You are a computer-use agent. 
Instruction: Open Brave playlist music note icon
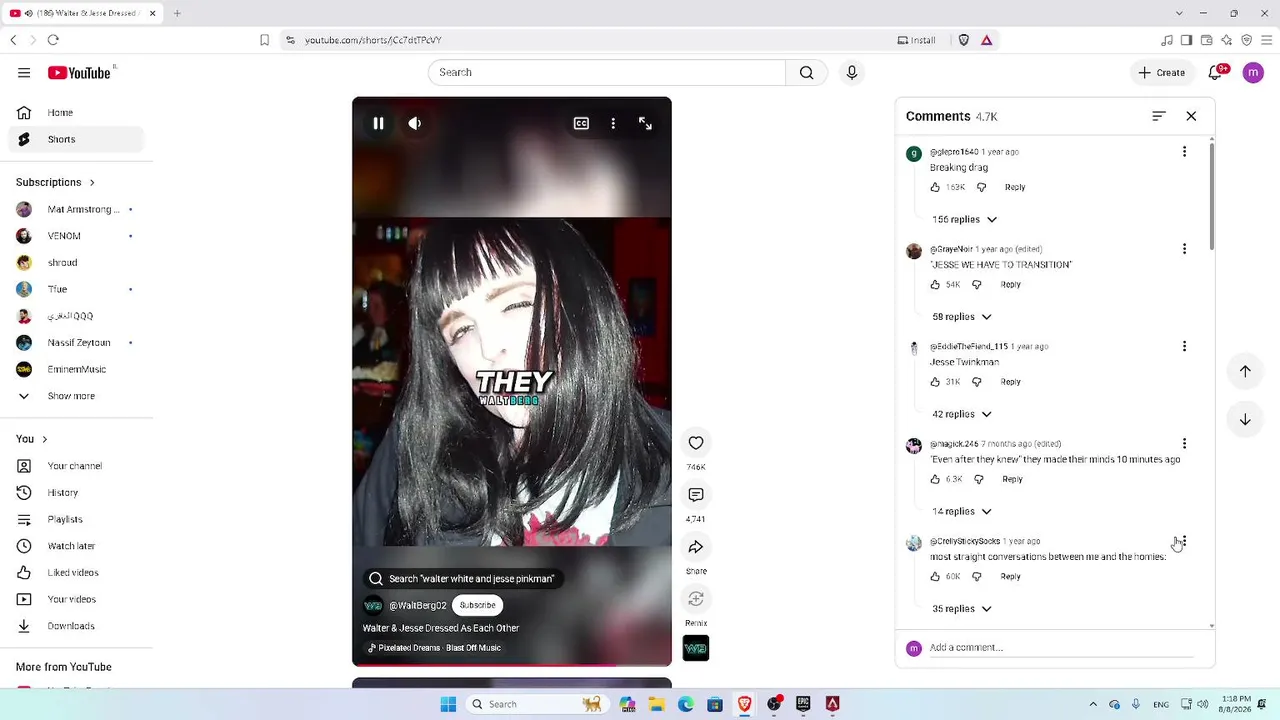[1166, 40]
